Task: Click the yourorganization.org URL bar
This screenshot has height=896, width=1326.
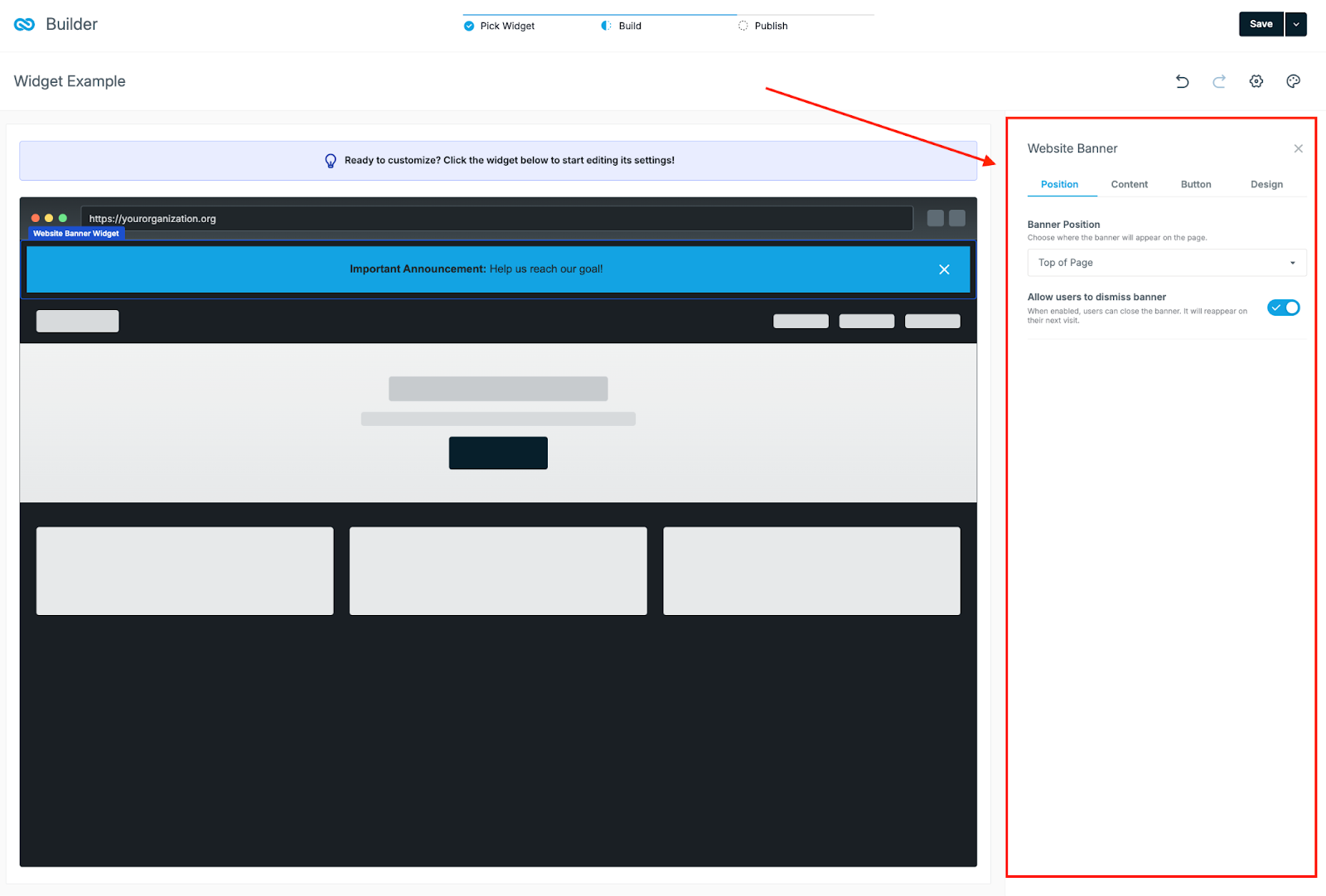Action: pyautogui.click(x=497, y=219)
